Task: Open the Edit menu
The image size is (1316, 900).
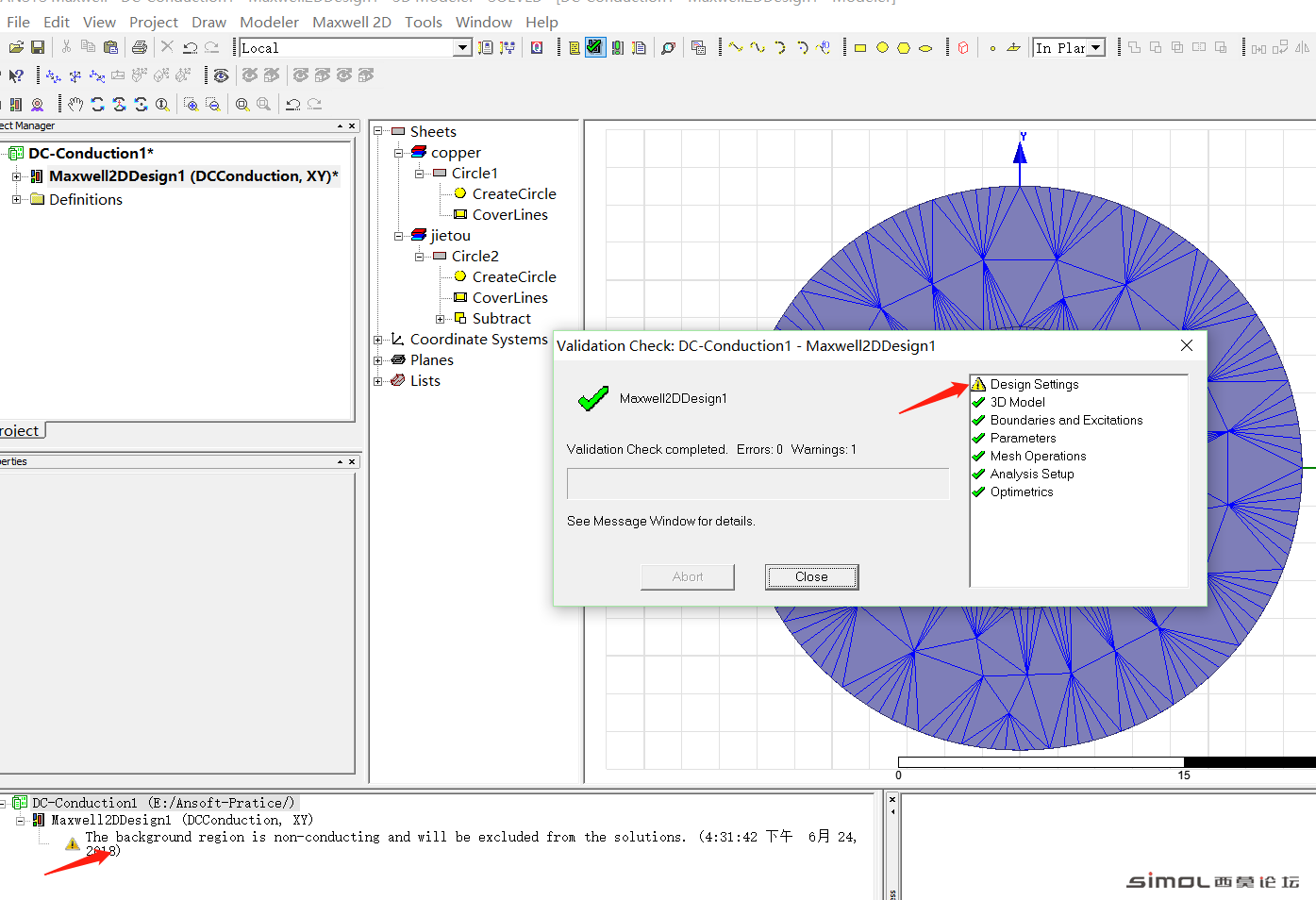Action: coord(57,22)
